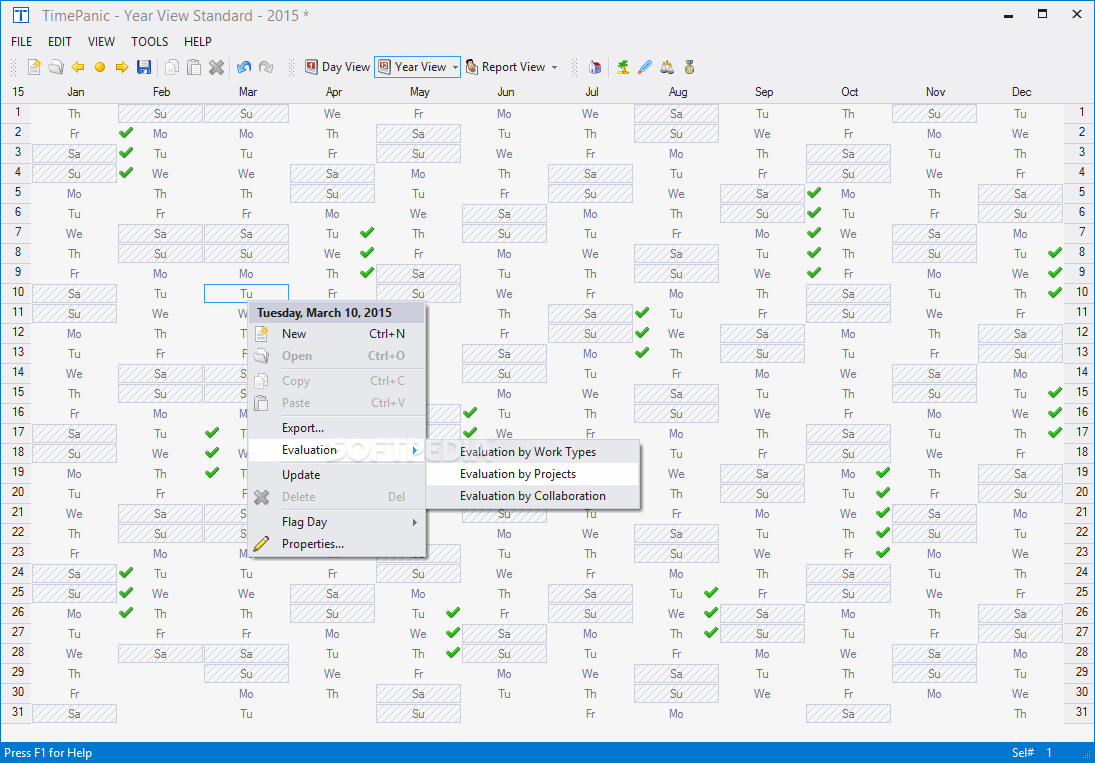
Task: Click the palm tree vacation icon
Action: click(622, 67)
